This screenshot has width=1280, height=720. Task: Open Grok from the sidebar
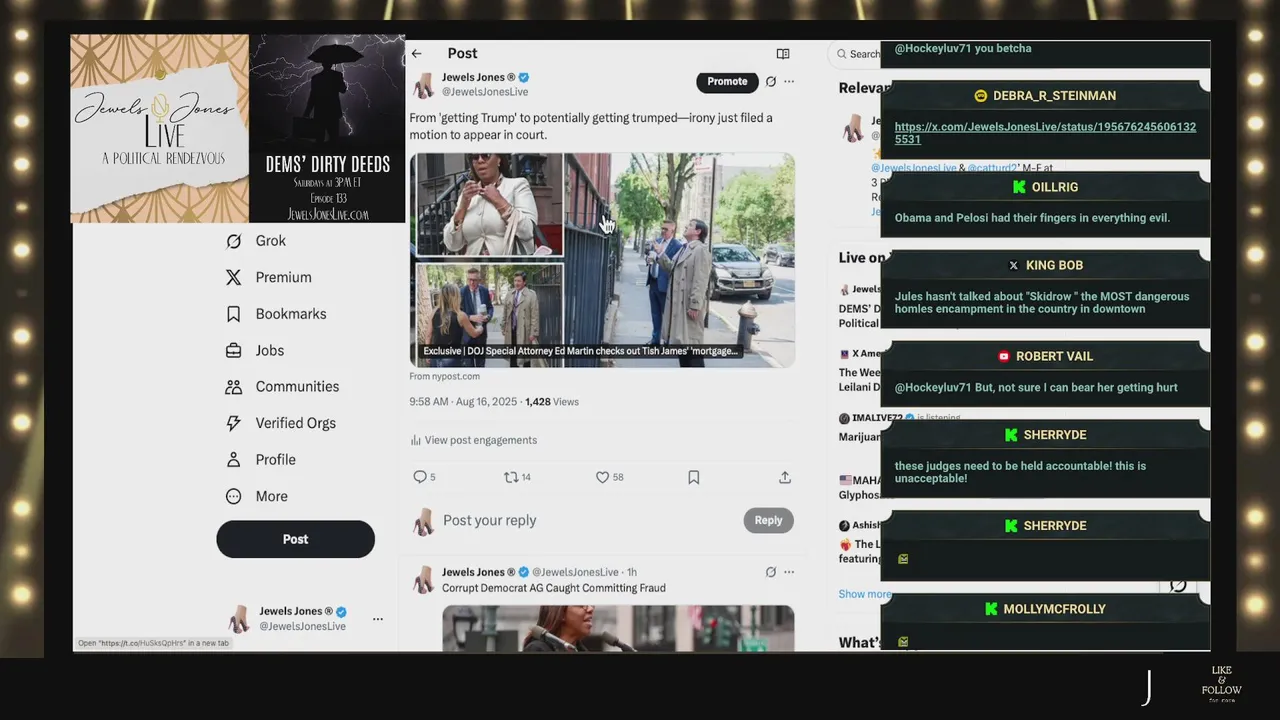(x=256, y=241)
